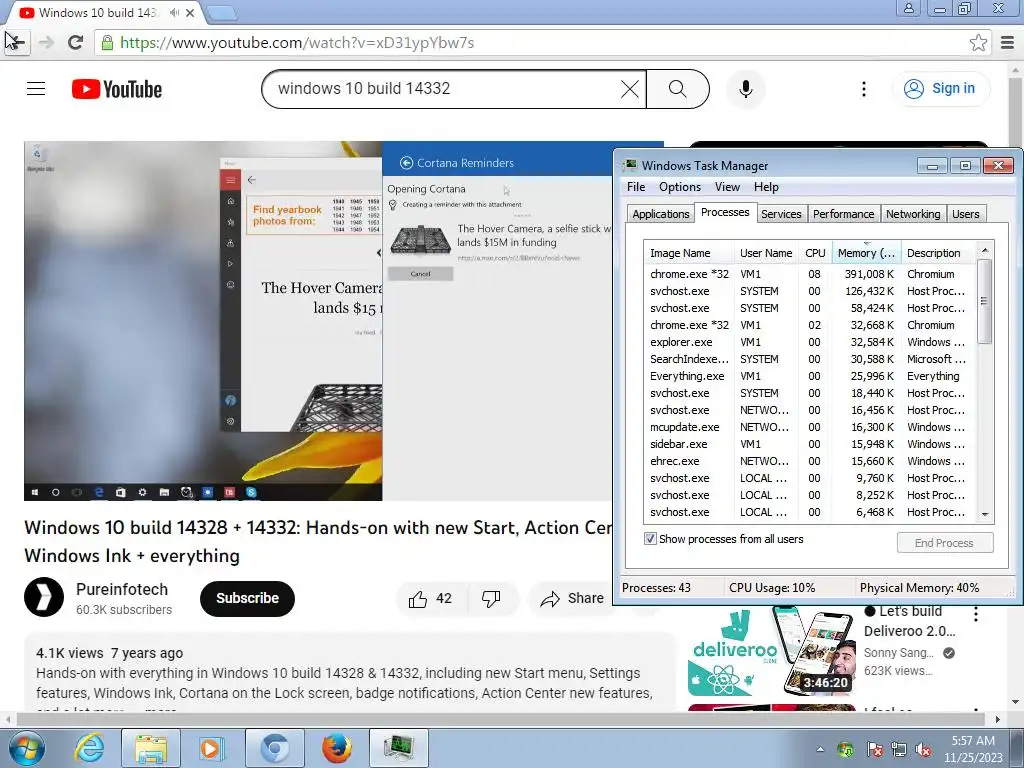Switch to the Networking tab
This screenshot has width=1024, height=768.
point(913,214)
